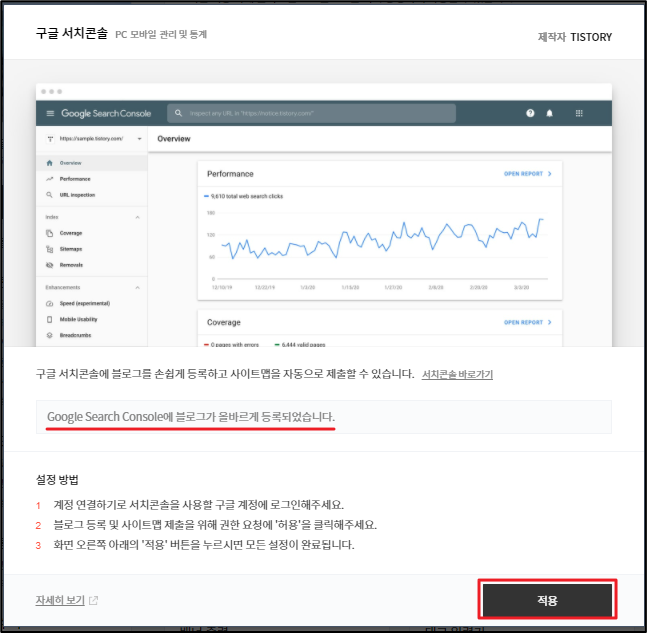The width and height of the screenshot is (647, 633).
Task: Click setup step "화면 오른쪽 아래의 '적용'…"
Action: [x=204, y=545]
